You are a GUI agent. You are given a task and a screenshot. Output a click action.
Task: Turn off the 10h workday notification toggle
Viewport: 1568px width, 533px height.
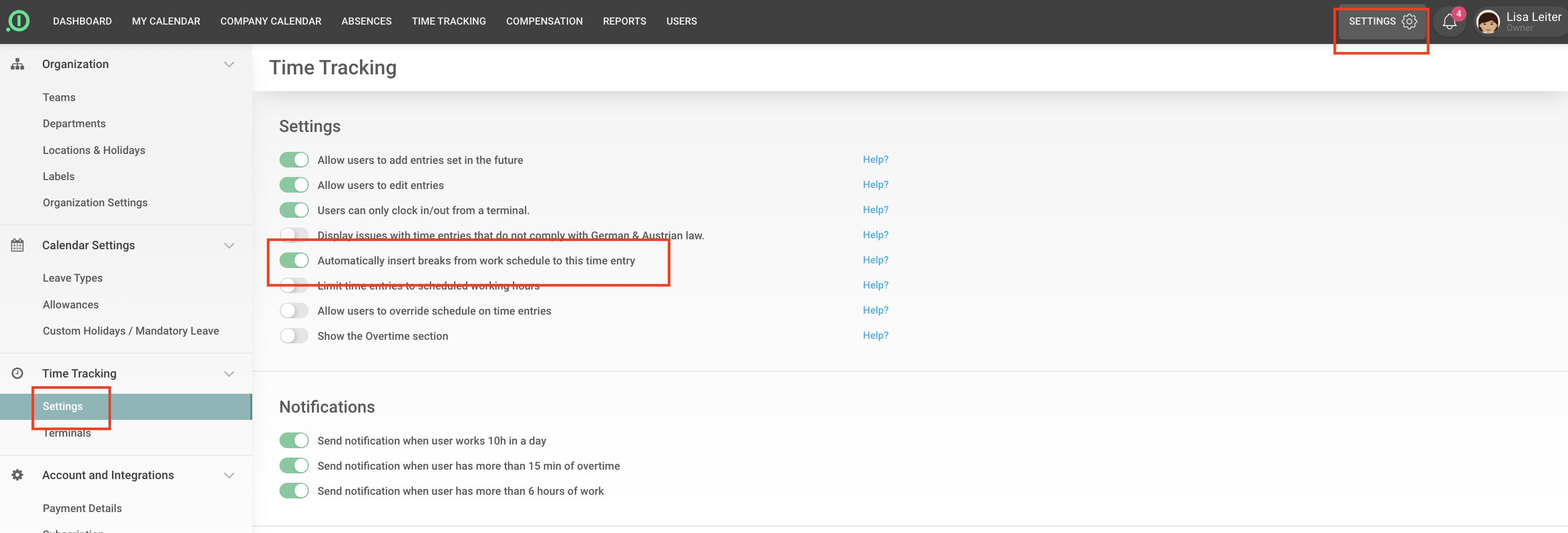pos(294,440)
